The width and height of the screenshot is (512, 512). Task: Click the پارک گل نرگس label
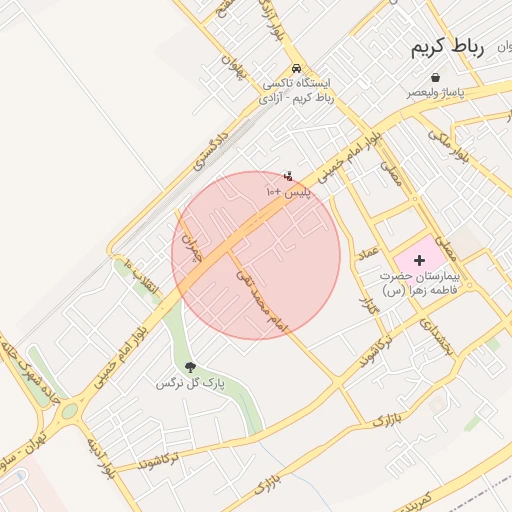pyautogui.click(x=190, y=383)
